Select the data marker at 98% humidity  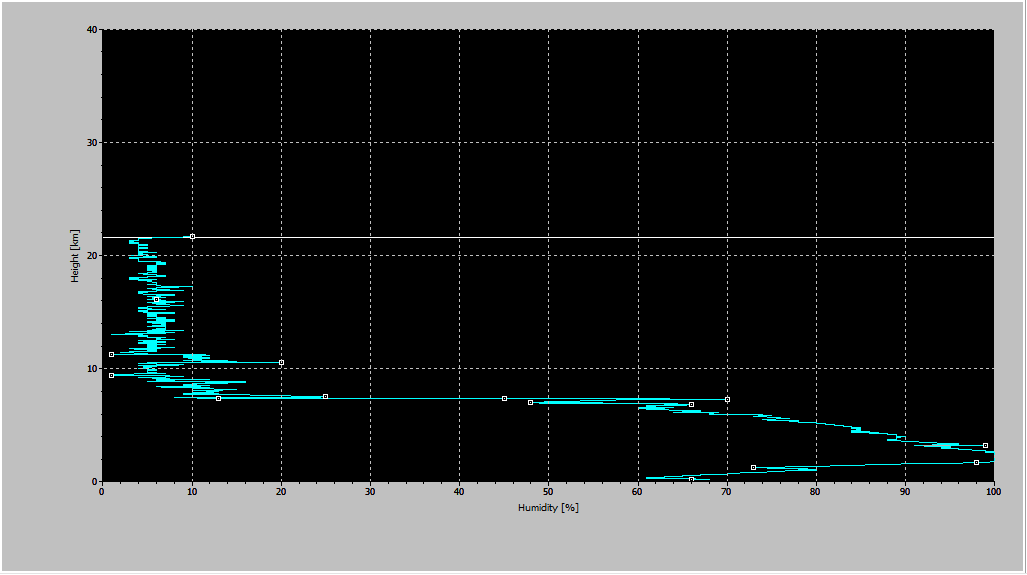(976, 462)
